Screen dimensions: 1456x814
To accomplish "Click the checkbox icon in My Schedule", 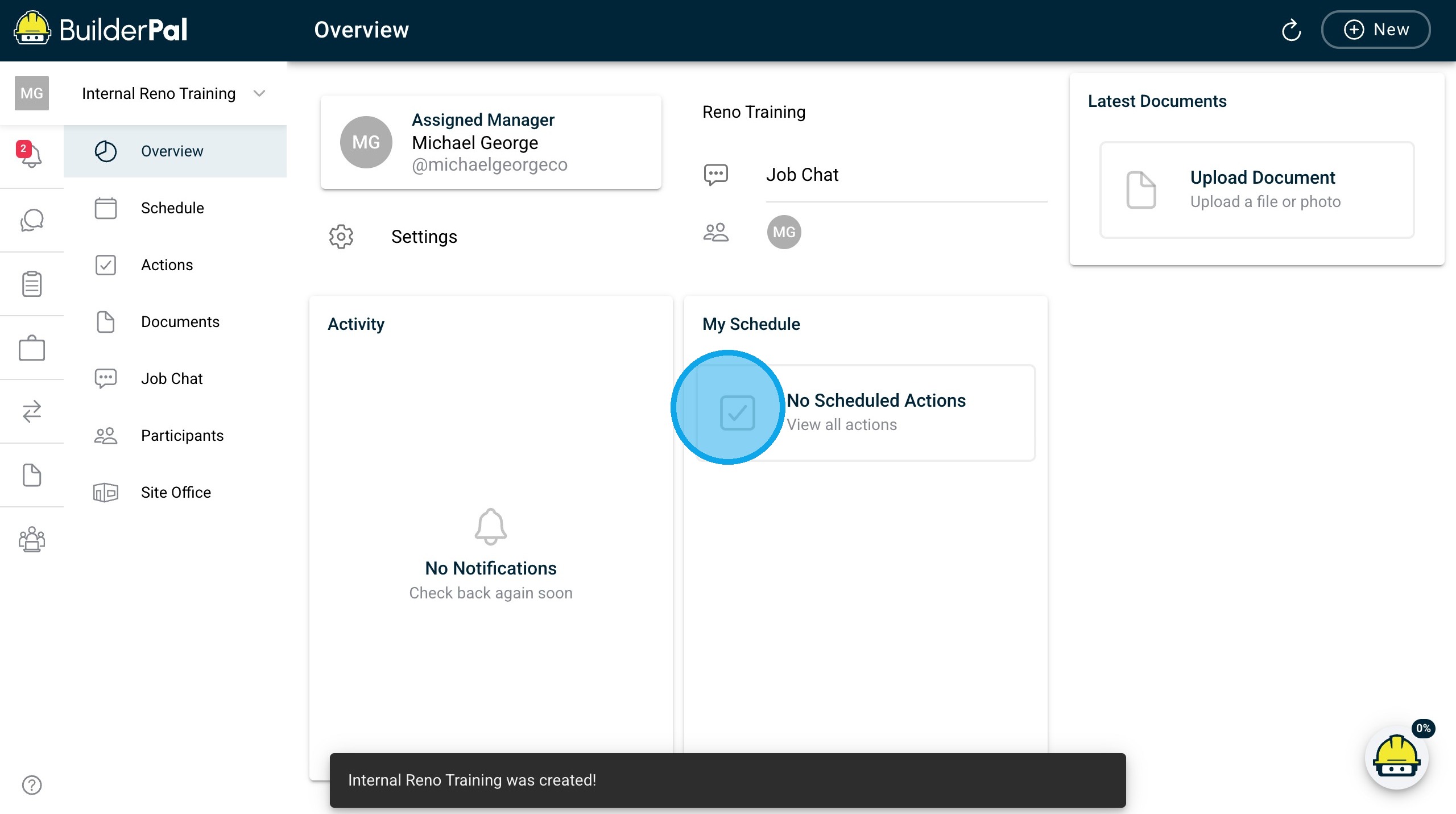I will [737, 412].
